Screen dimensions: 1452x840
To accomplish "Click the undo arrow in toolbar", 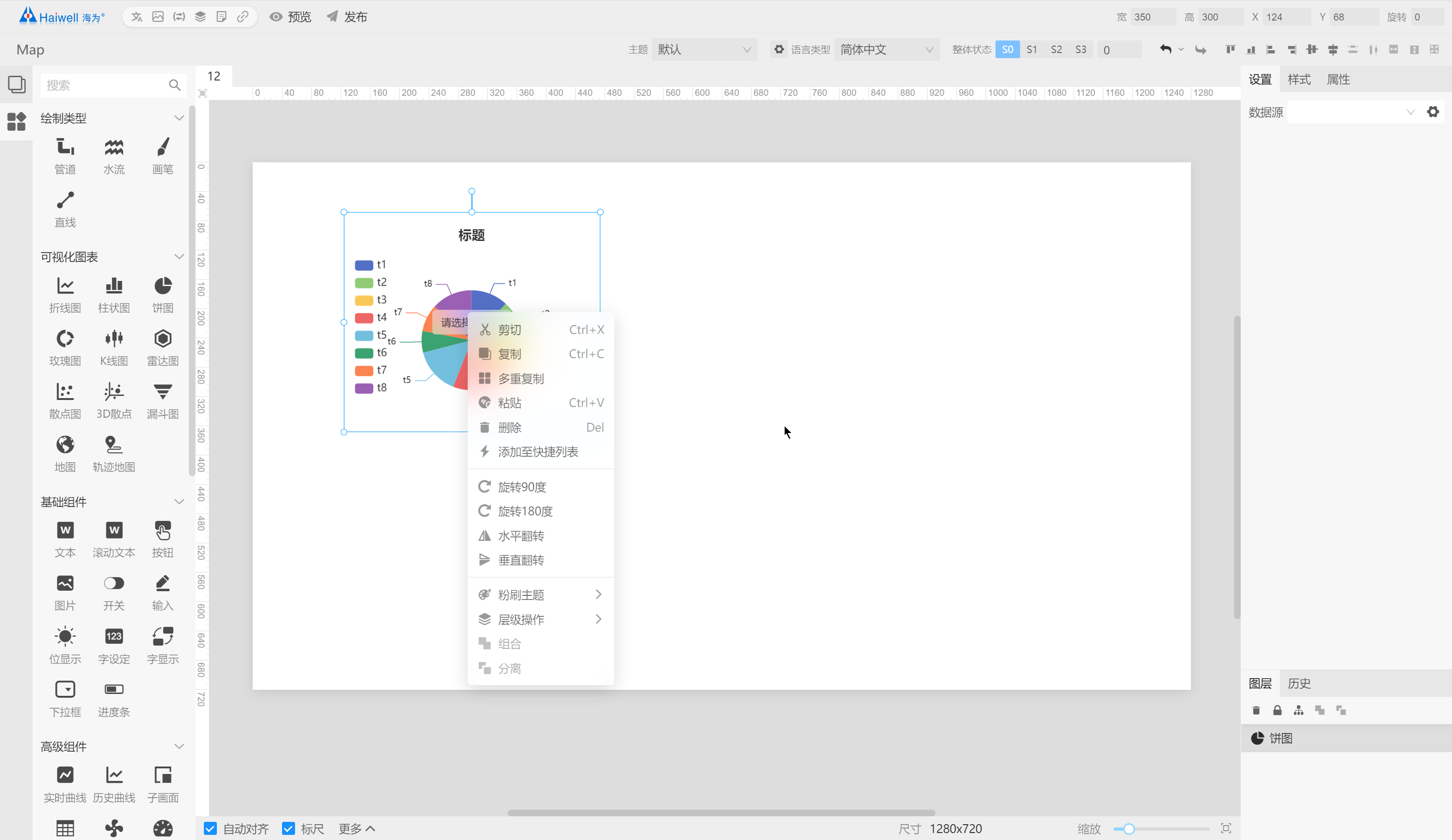I will pyautogui.click(x=1165, y=49).
